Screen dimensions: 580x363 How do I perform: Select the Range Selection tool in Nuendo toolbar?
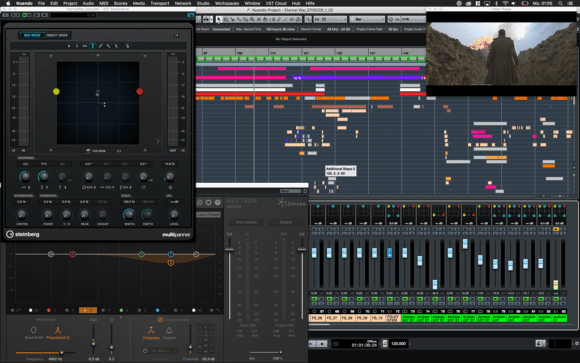click(225, 19)
